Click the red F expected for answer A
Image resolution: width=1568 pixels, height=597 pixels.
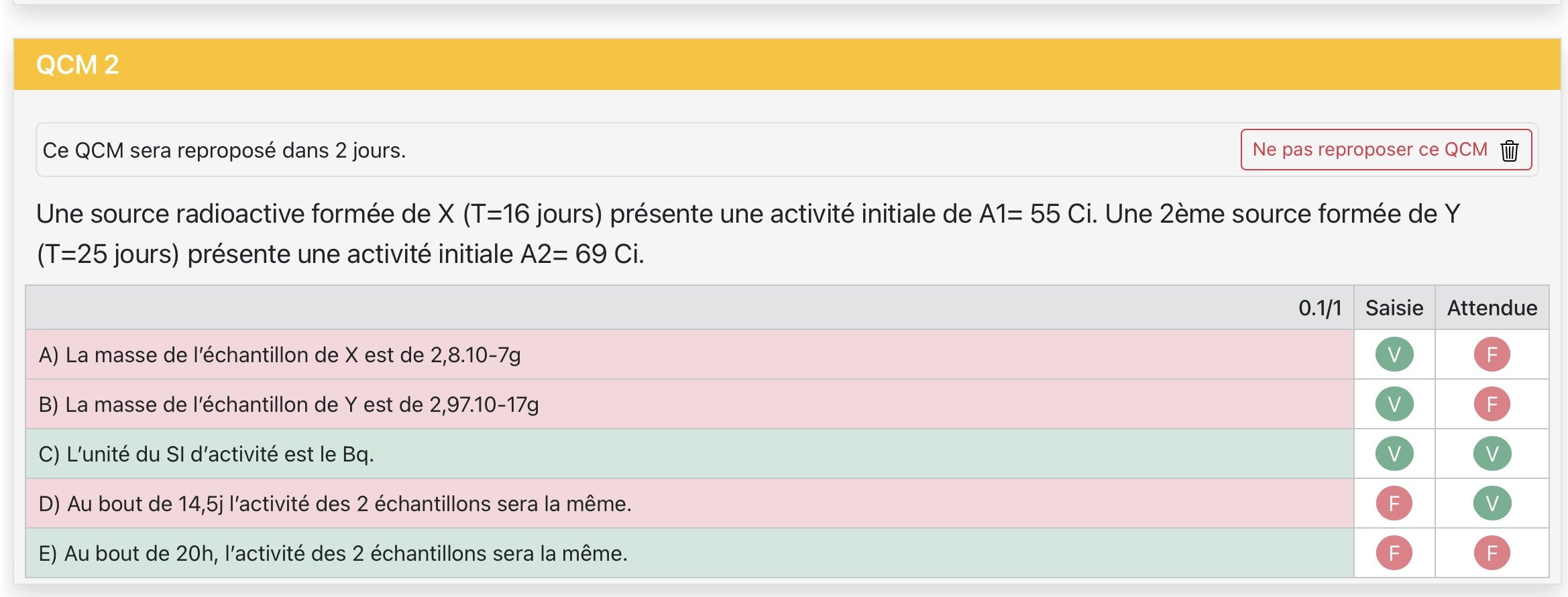pyautogui.click(x=1492, y=354)
